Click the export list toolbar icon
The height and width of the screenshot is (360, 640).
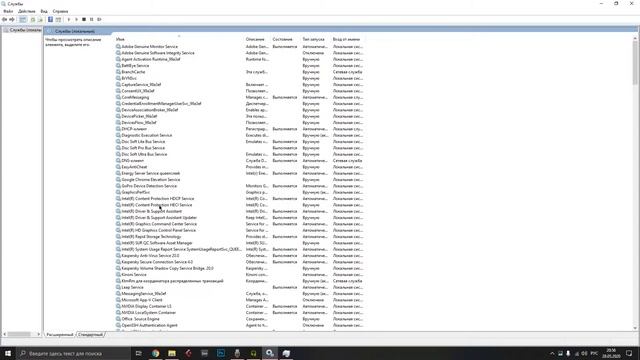pos(40,20)
